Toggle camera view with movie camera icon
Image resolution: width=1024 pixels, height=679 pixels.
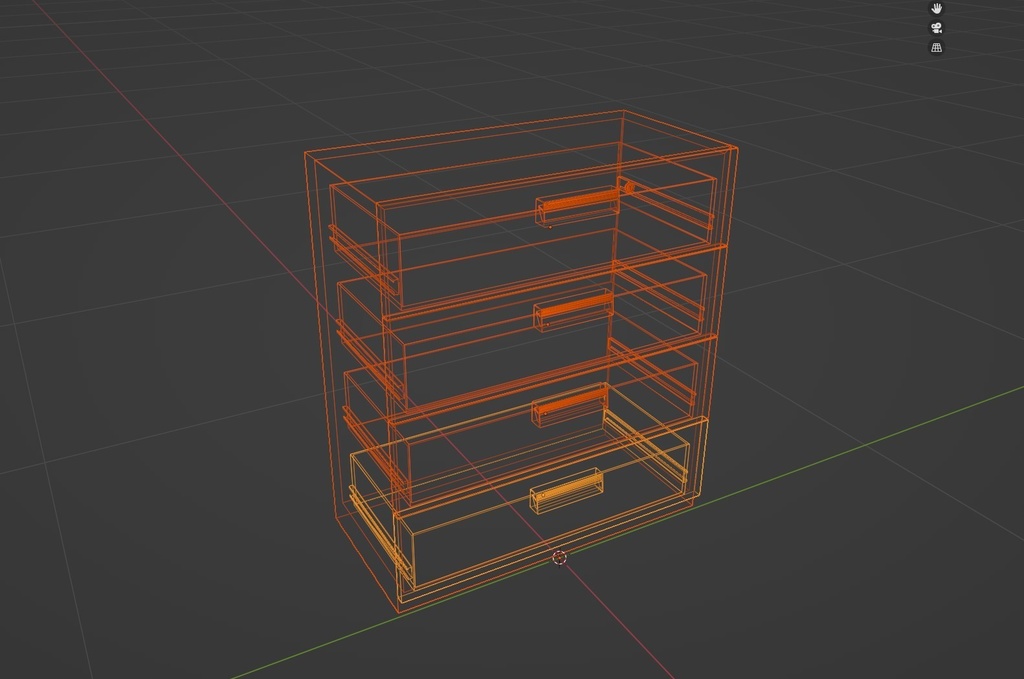(936, 27)
